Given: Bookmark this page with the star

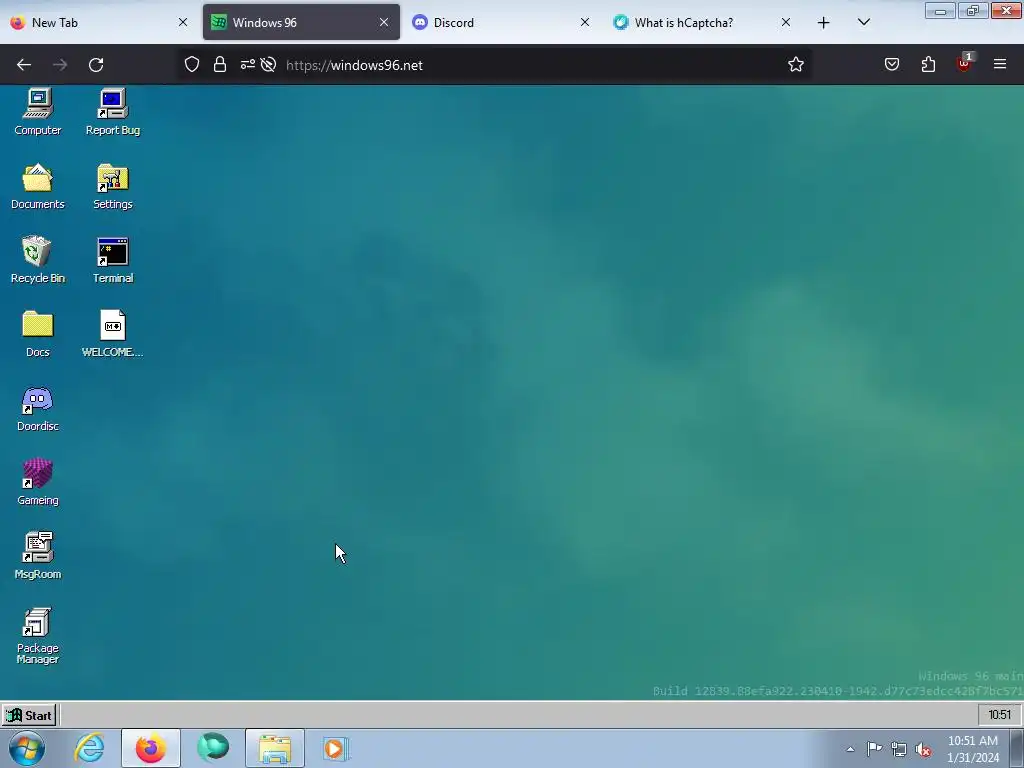Looking at the screenshot, I should (795, 65).
